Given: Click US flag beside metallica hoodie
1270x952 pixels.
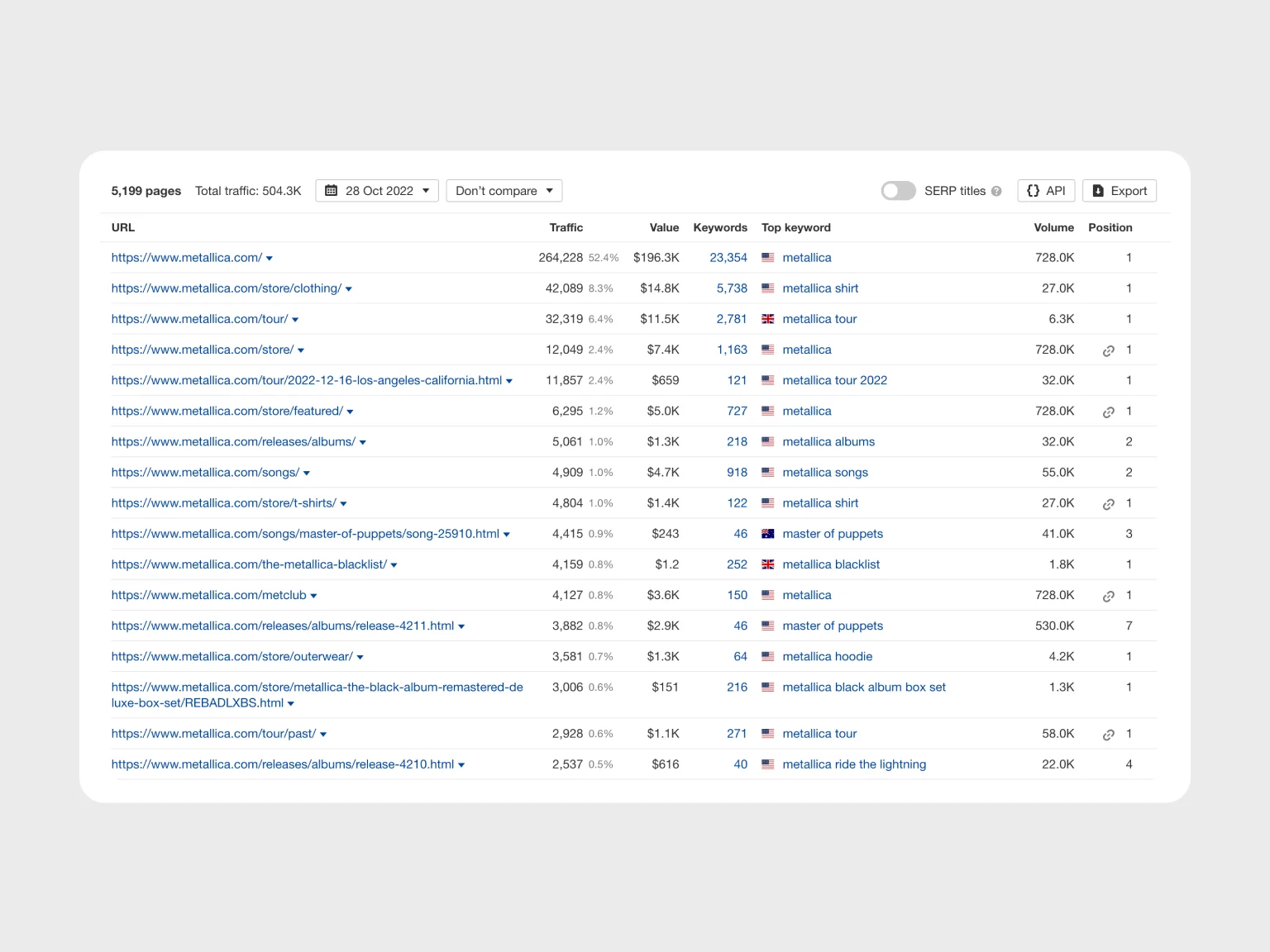Looking at the screenshot, I should [x=768, y=657].
